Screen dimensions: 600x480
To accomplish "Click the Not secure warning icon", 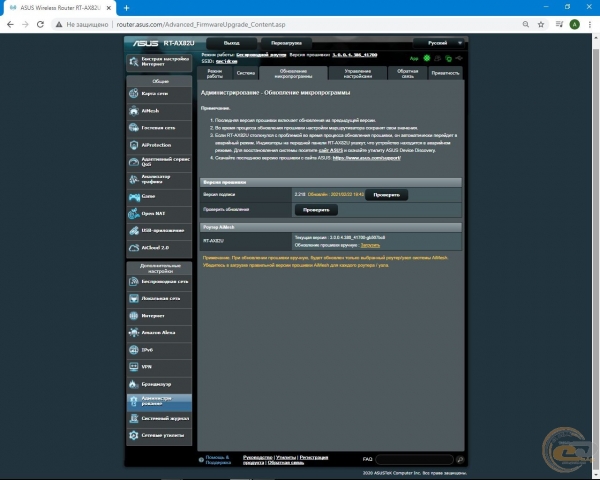I will 59,24.
